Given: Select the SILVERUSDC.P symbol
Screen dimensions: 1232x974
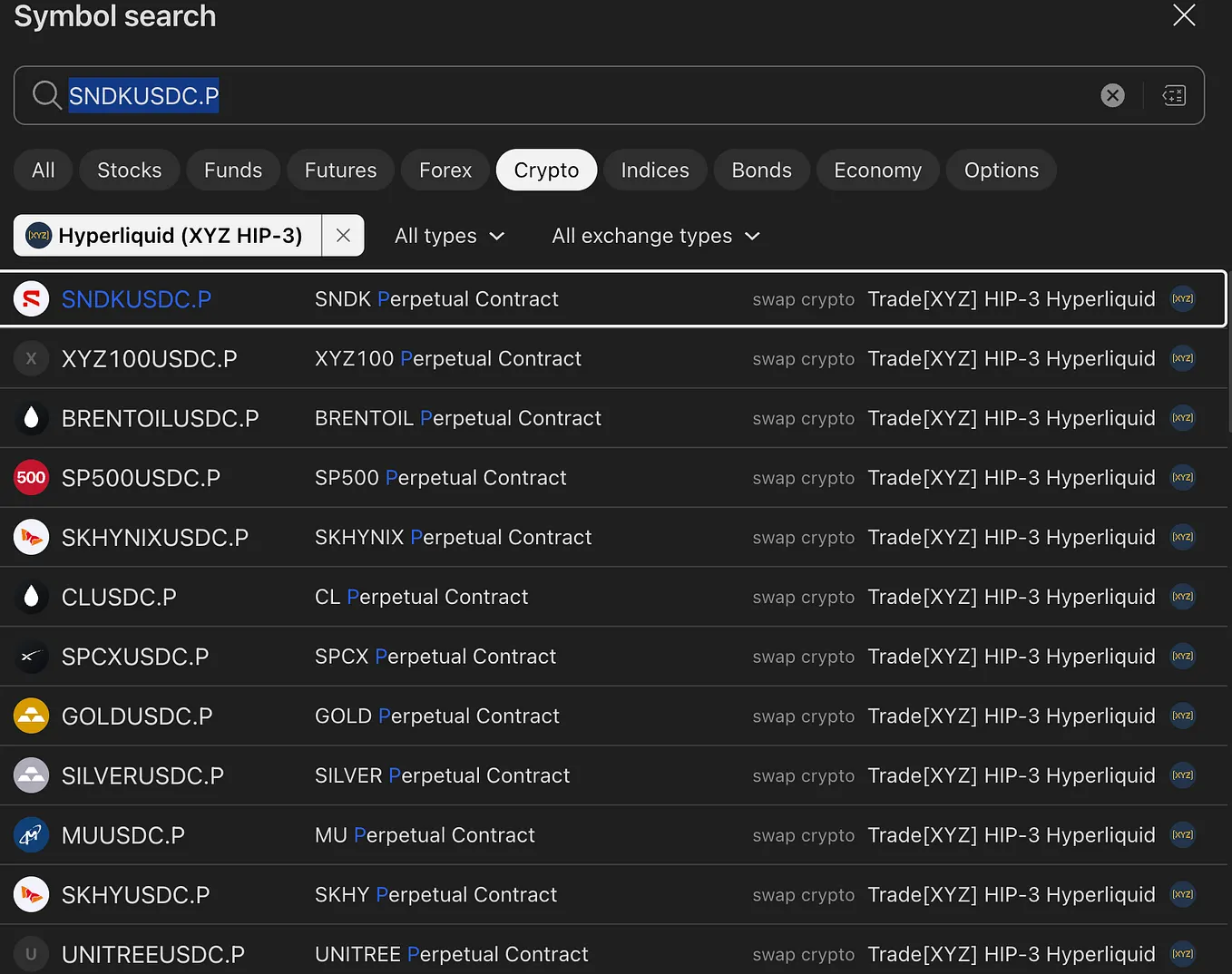Looking at the screenshot, I should coord(614,775).
